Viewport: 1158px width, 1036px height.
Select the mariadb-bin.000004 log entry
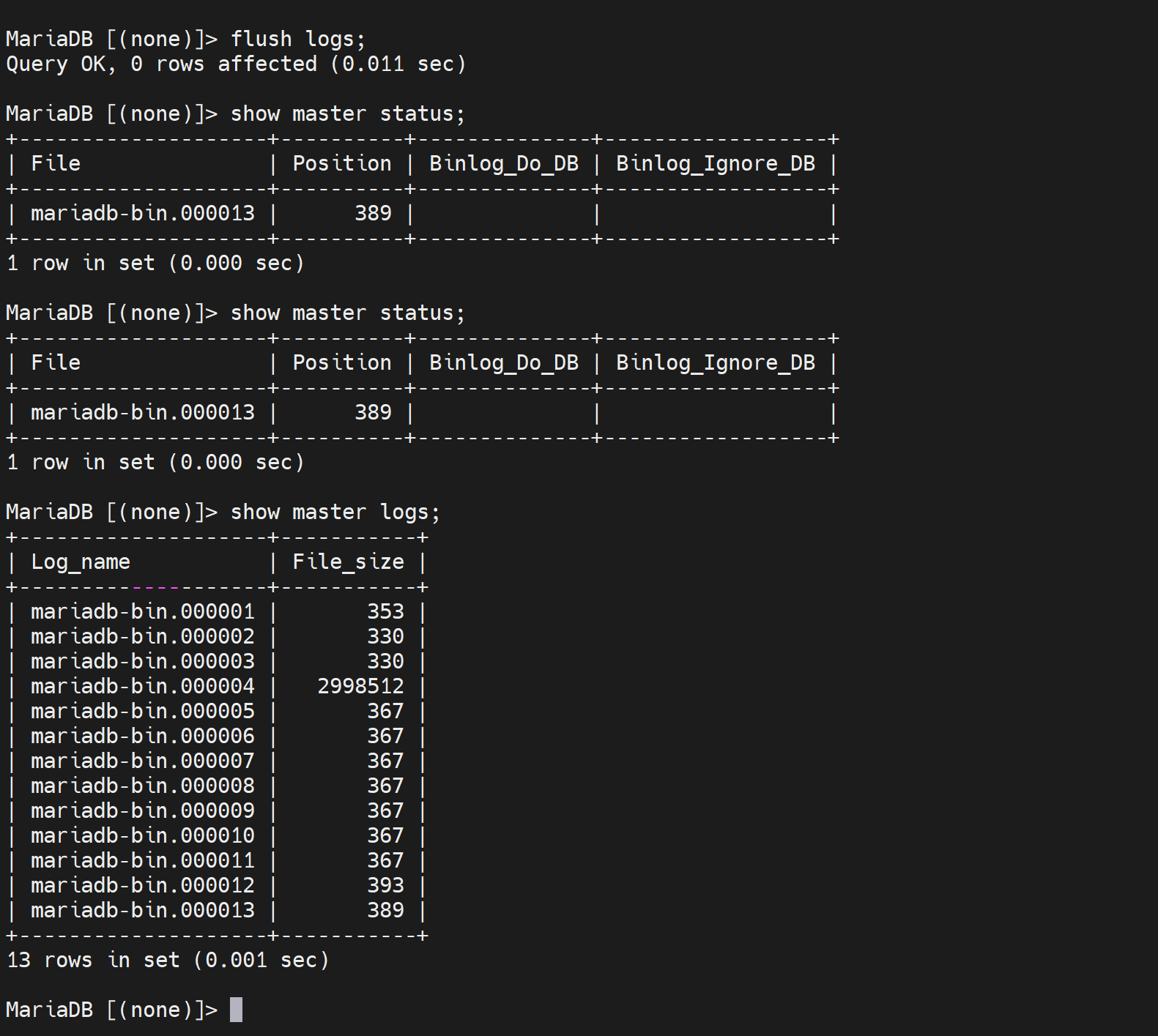(x=142, y=686)
